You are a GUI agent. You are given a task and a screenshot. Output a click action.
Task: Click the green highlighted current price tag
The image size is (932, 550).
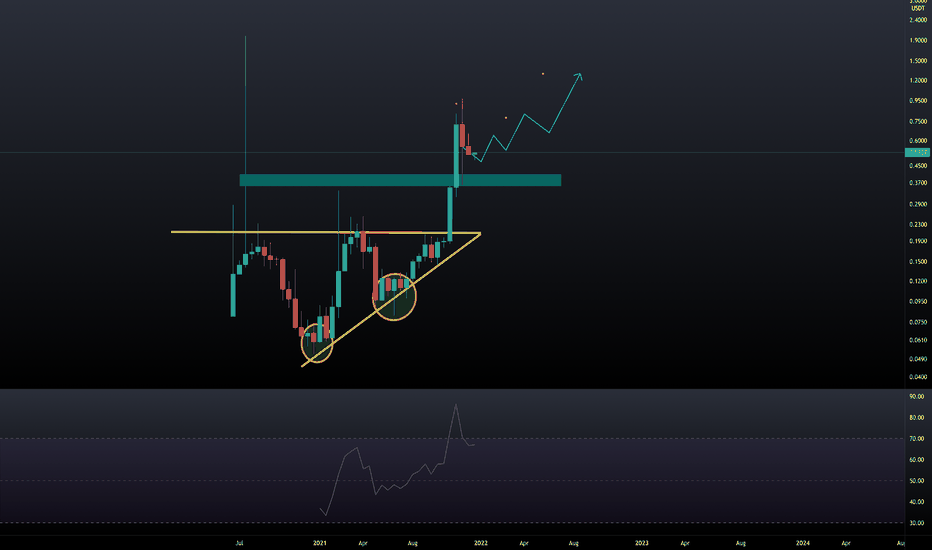(917, 153)
